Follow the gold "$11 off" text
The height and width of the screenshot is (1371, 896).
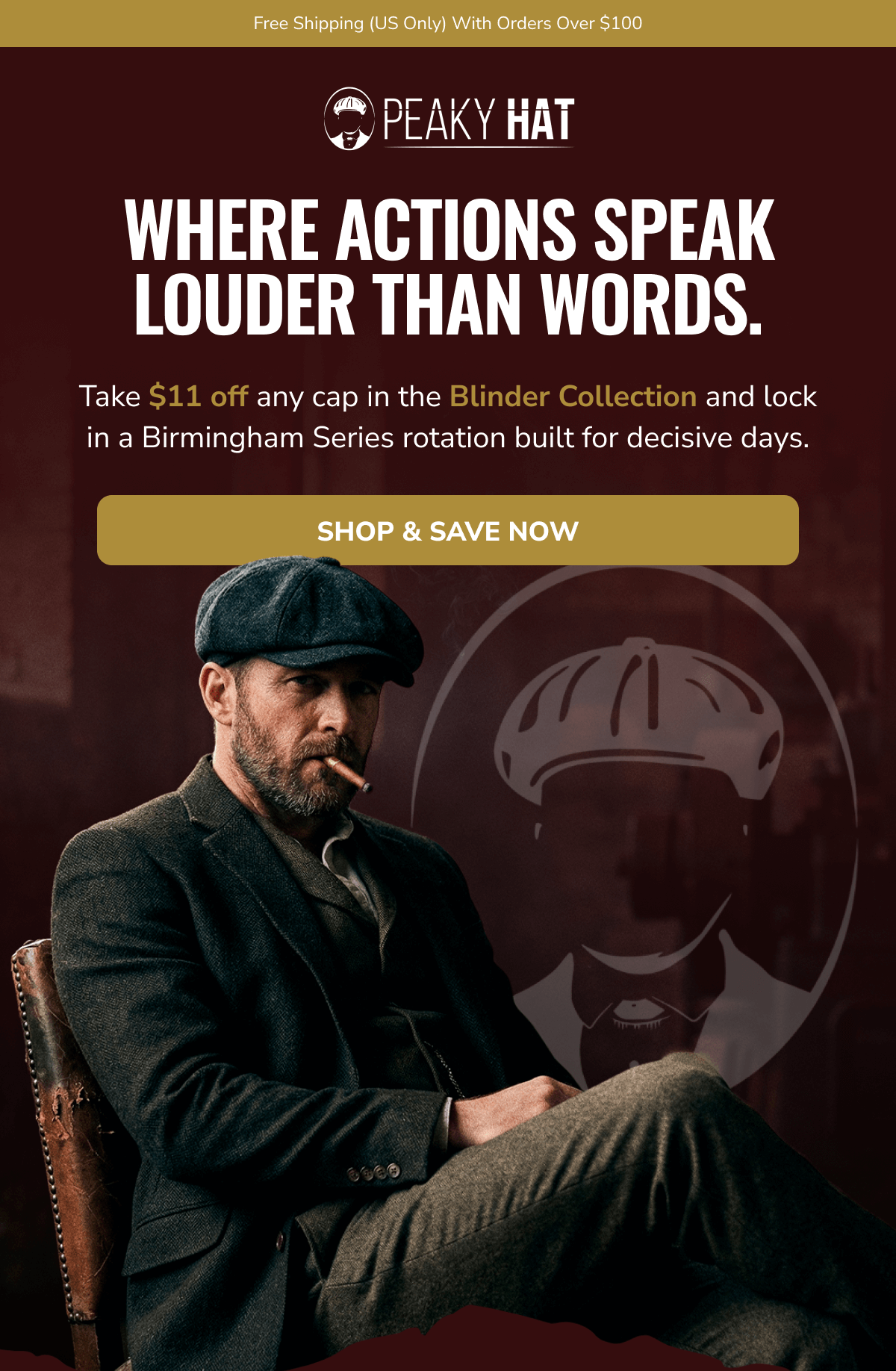[x=199, y=397]
